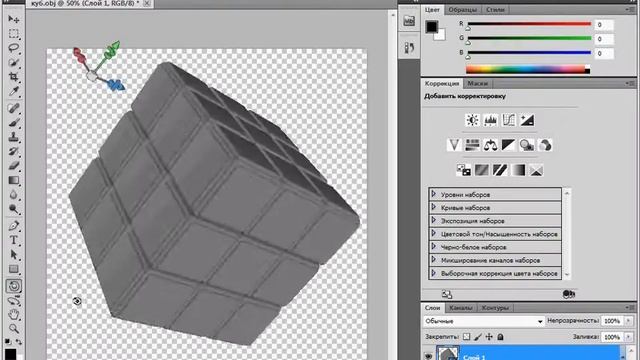Switch to the Образцы tab
Screen dimensions: 640x360
462,9
